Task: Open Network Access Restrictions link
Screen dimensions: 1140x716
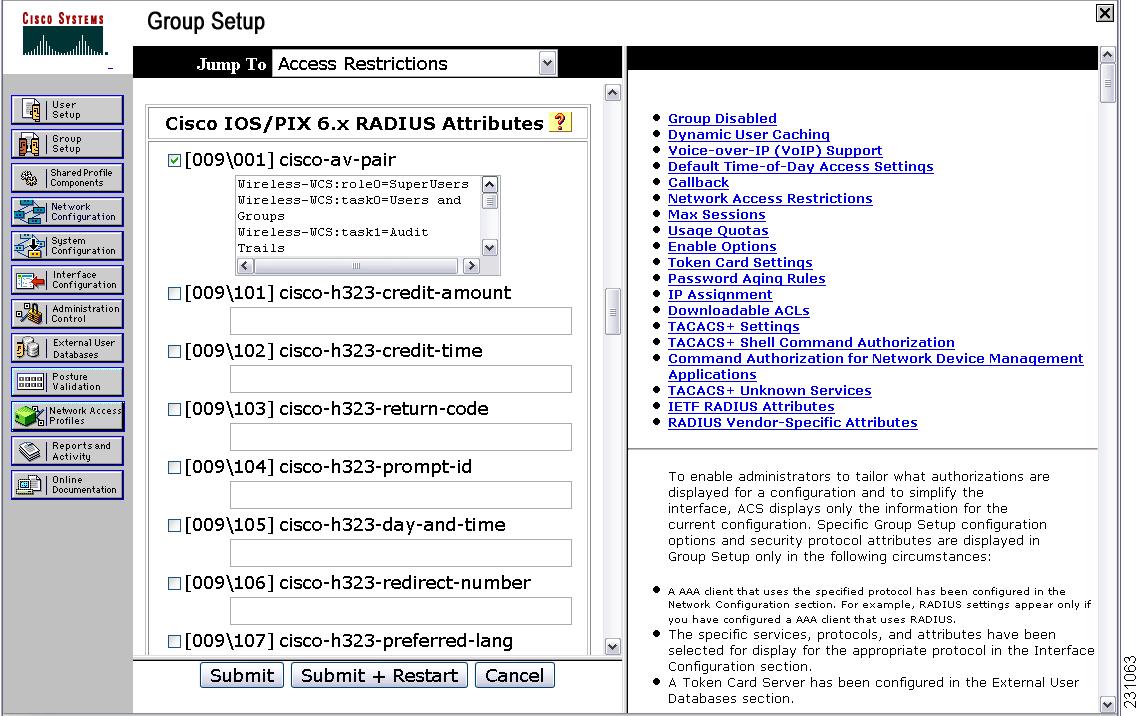Action: [x=770, y=198]
